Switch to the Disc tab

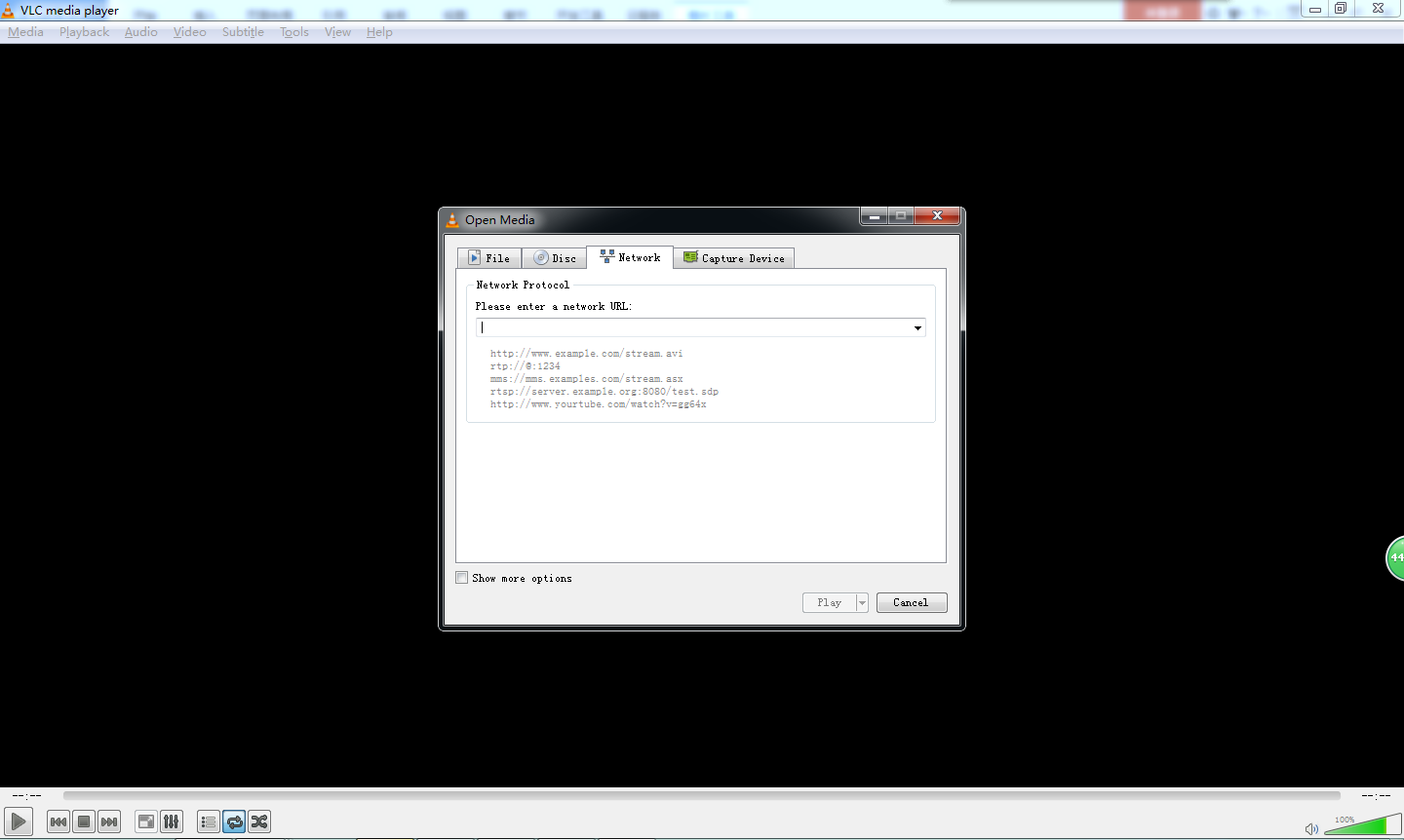pyautogui.click(x=554, y=258)
